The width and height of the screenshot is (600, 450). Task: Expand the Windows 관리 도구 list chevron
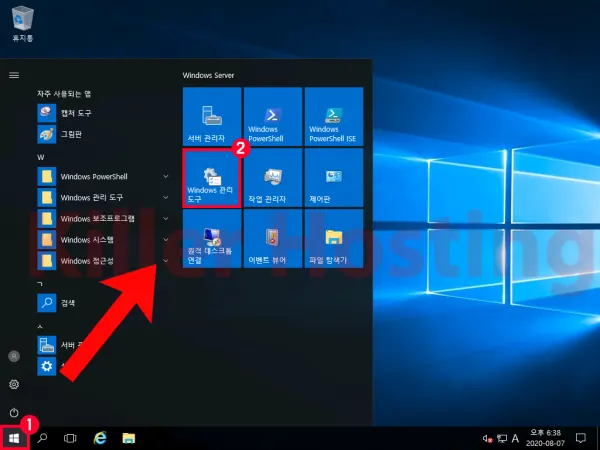166,197
